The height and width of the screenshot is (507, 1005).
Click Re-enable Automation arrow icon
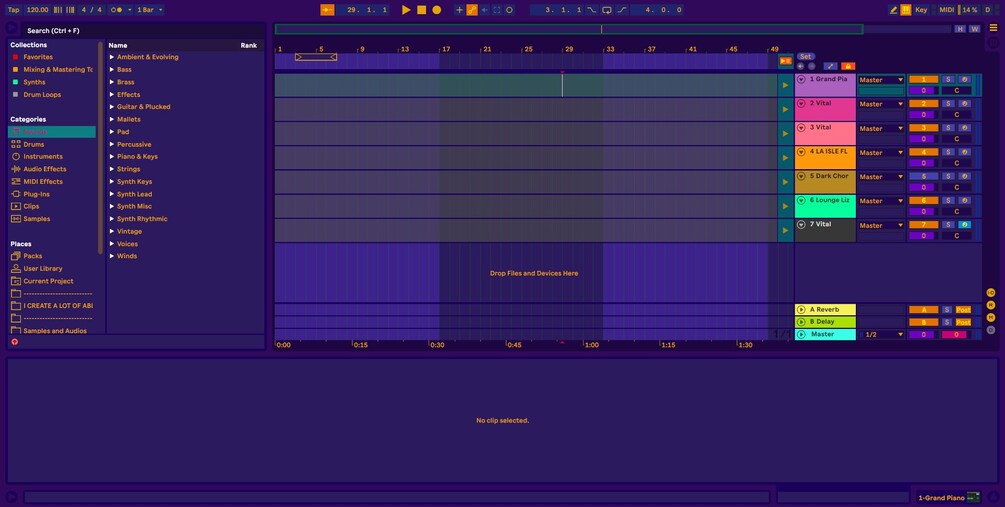pyautogui.click(x=485, y=10)
